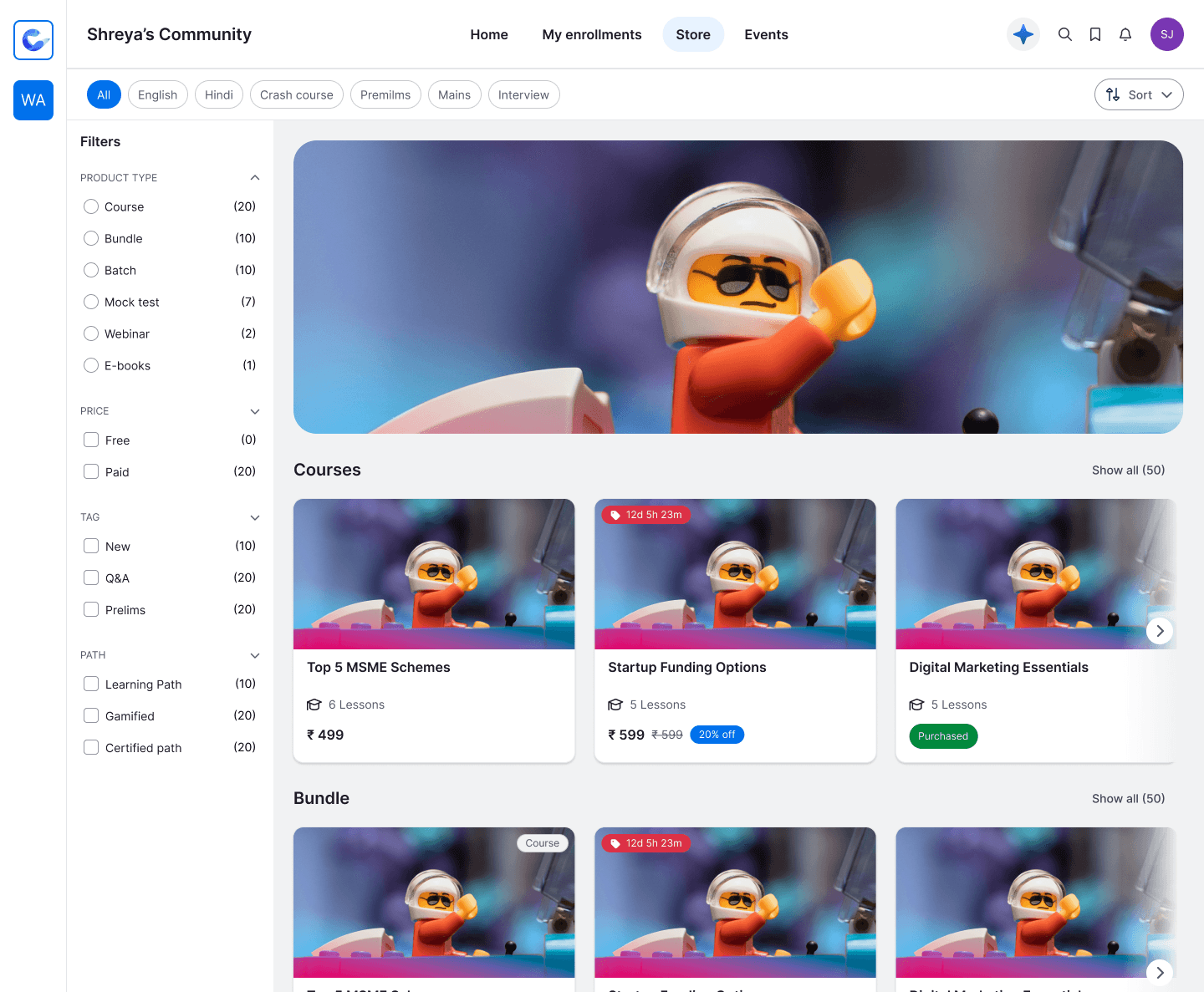Viewport: 1204px width, 992px height.
Task: Click the Purchased badge on Digital Marketing Essentials
Action: click(x=943, y=736)
